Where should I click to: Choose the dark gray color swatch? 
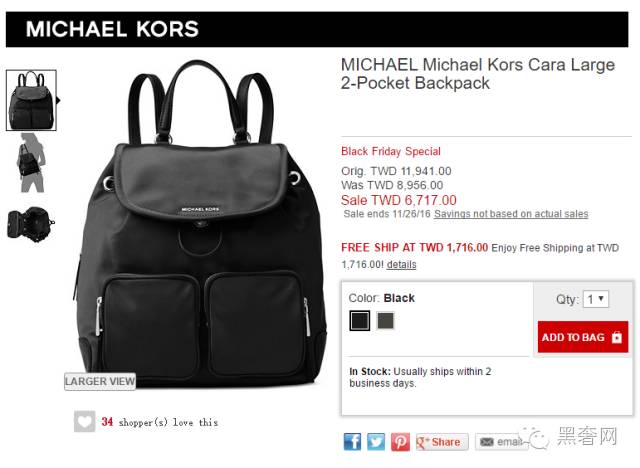click(x=385, y=320)
